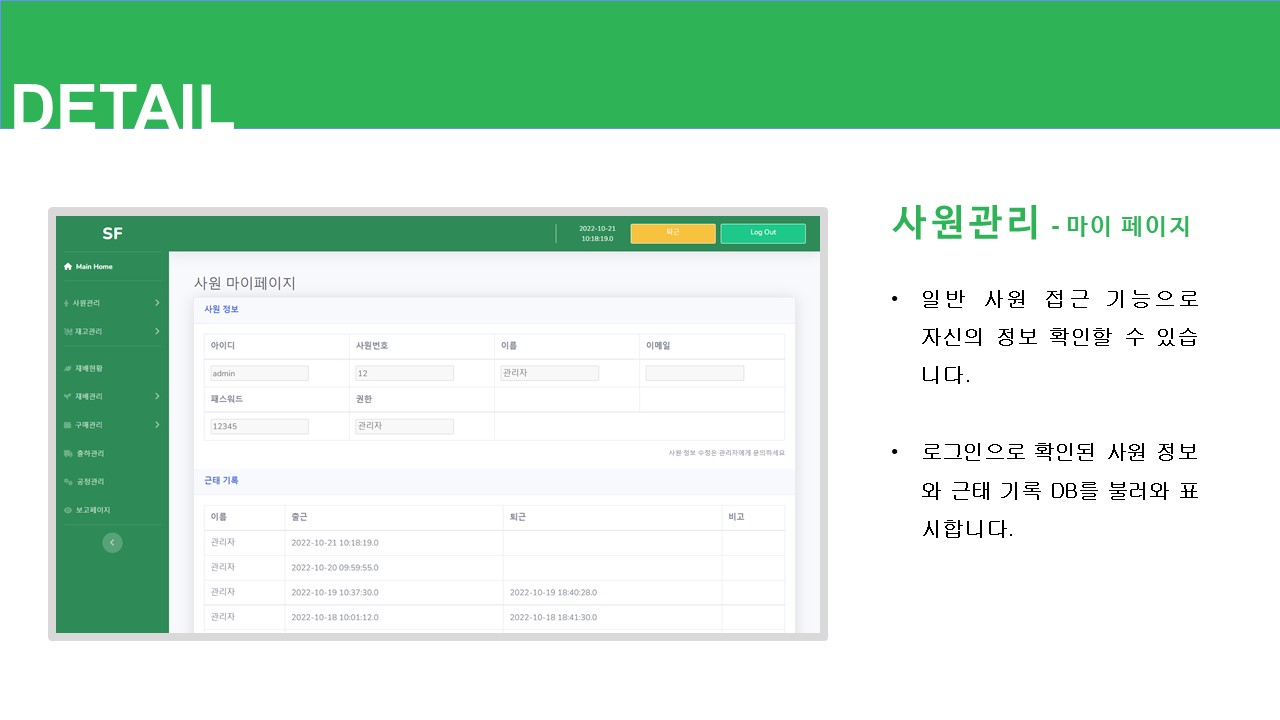This screenshot has height=720, width=1280.
Task: Collapse the sidebar with round arrow button
Action: click(112, 542)
